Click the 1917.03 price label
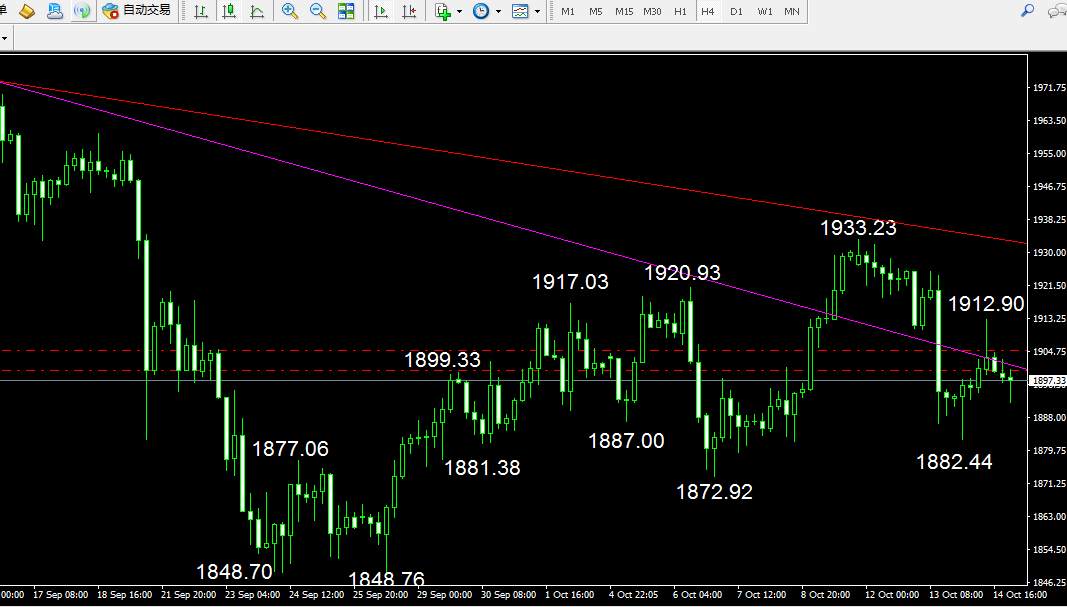 570,282
